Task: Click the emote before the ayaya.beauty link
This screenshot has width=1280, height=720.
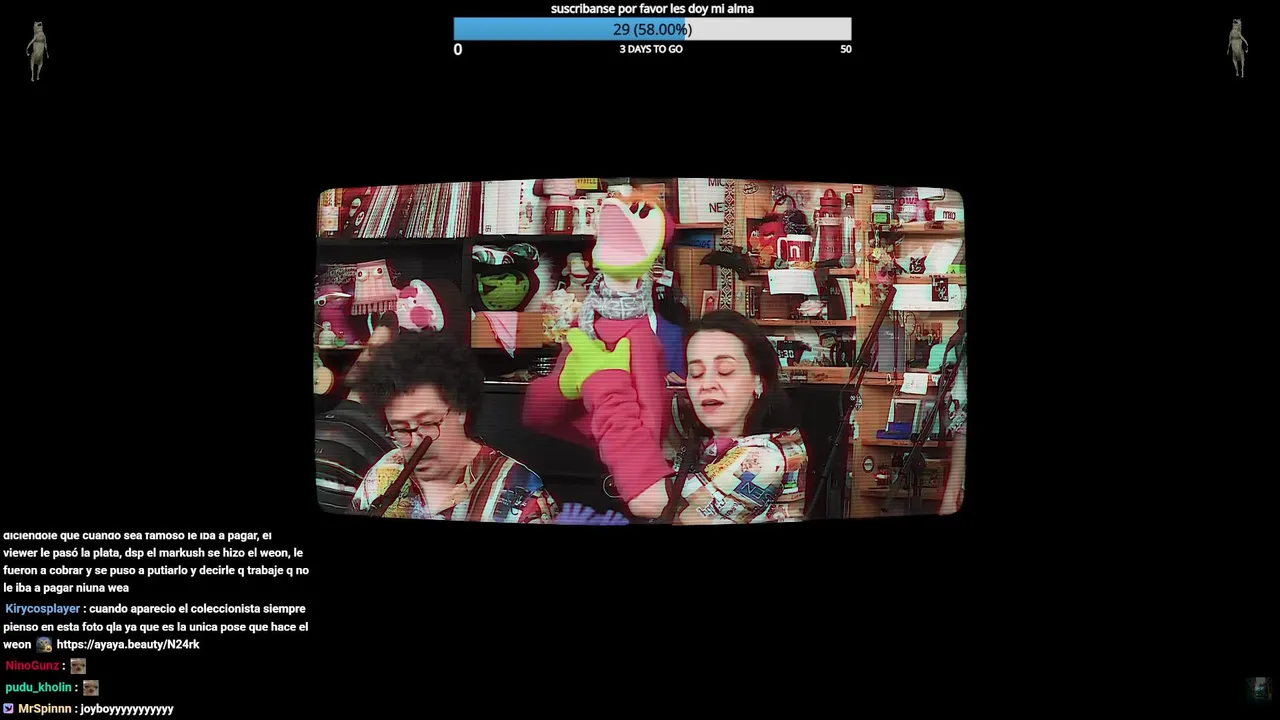Action: pyautogui.click(x=44, y=645)
